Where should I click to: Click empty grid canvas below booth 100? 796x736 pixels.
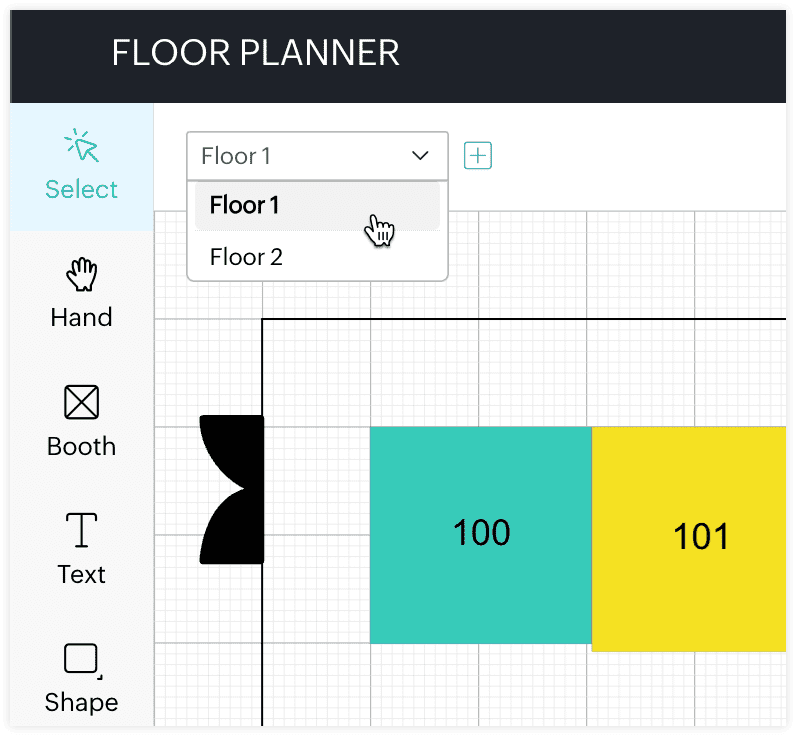[x=480, y=690]
